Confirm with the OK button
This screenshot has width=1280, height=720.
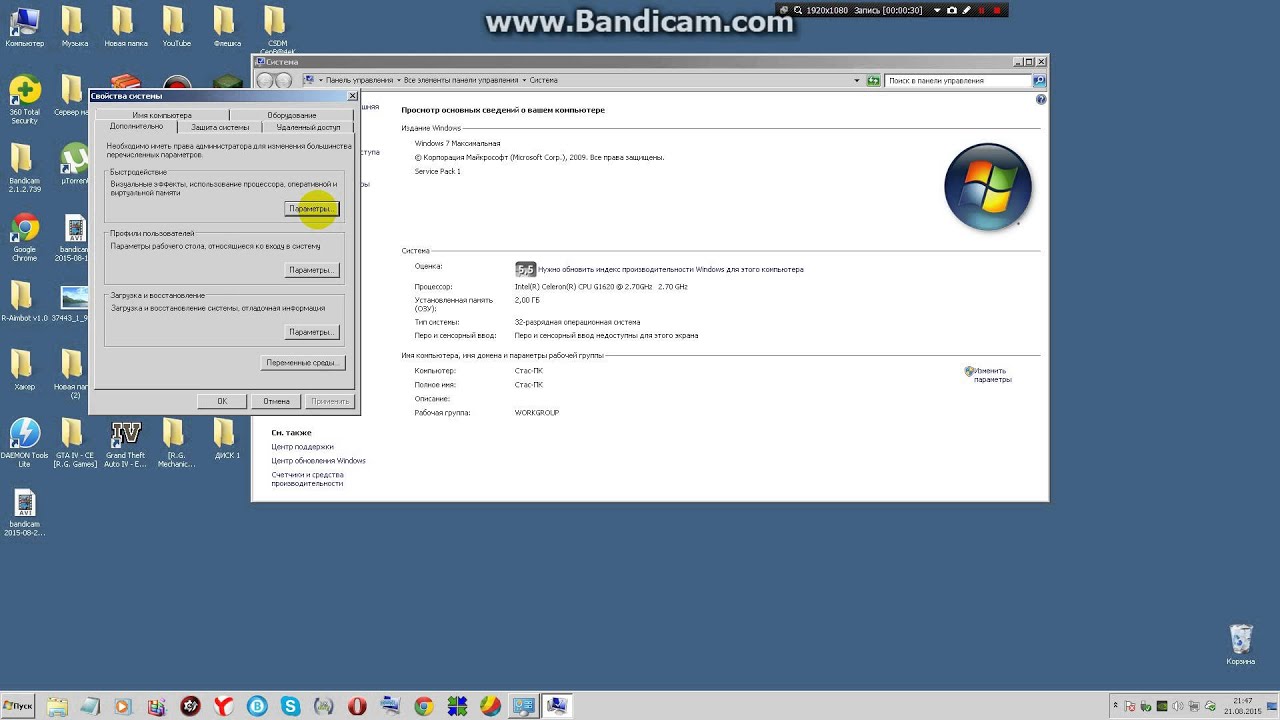click(x=222, y=401)
